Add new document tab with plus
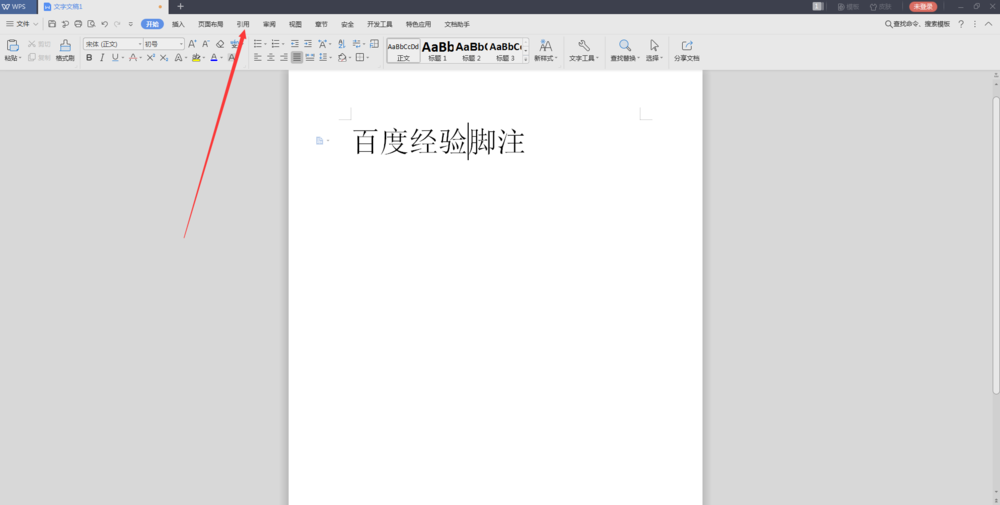 tap(180, 6)
